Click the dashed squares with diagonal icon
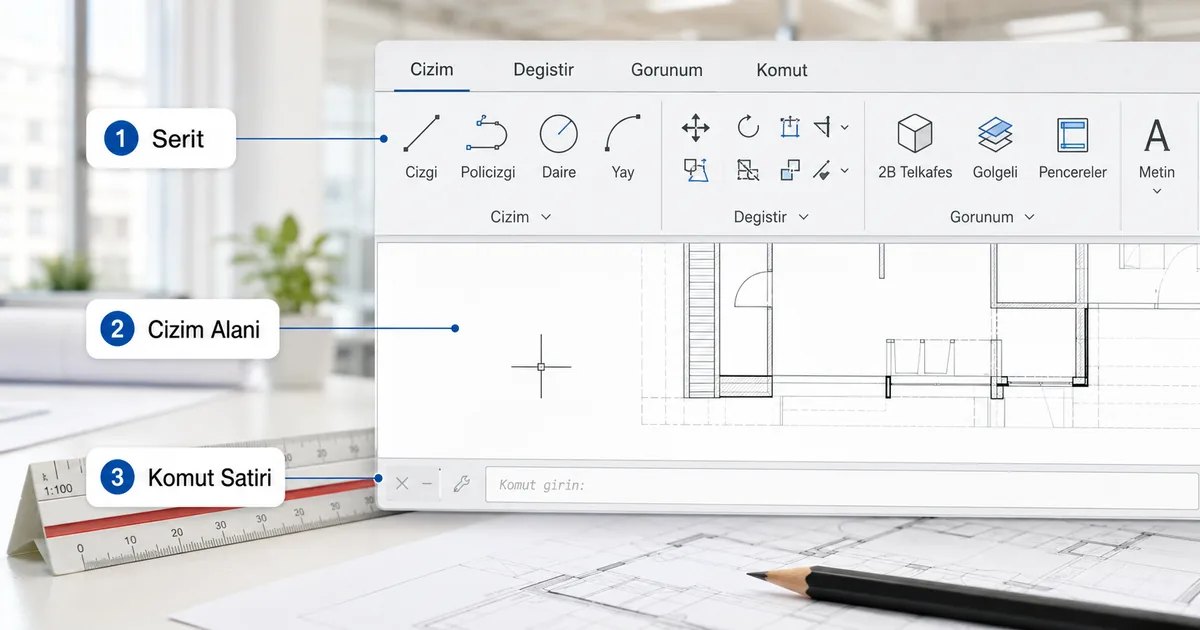 tap(748, 170)
